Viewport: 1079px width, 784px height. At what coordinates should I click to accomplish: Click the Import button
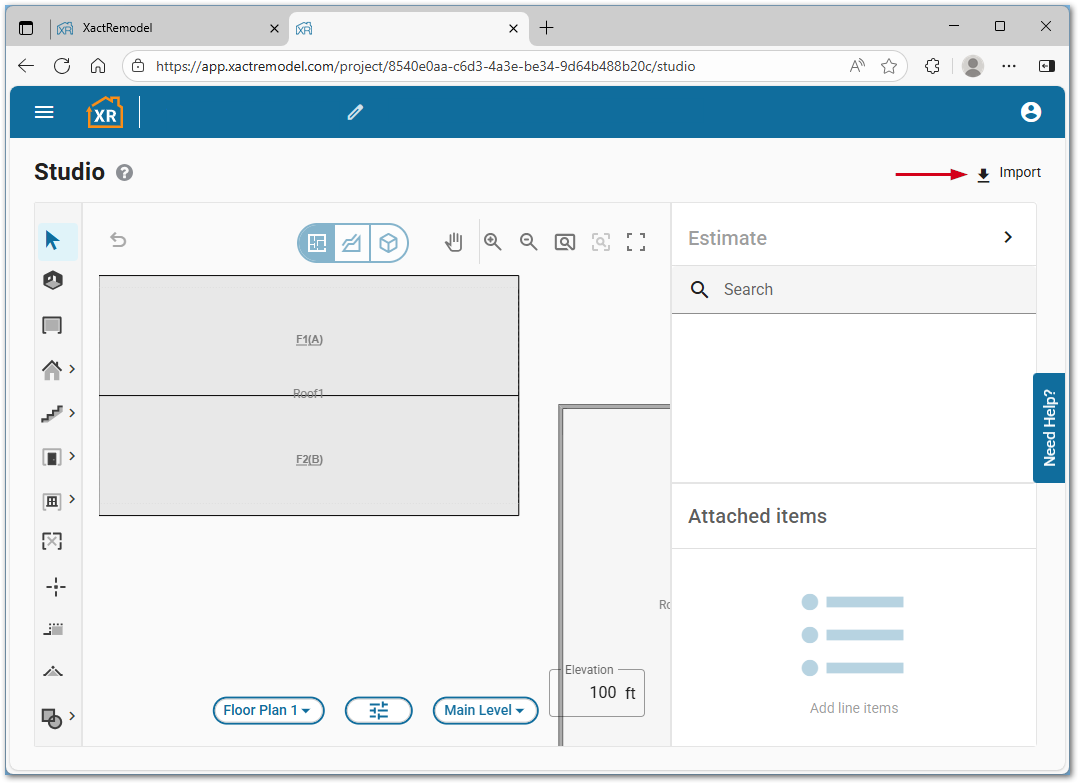click(x=1009, y=173)
